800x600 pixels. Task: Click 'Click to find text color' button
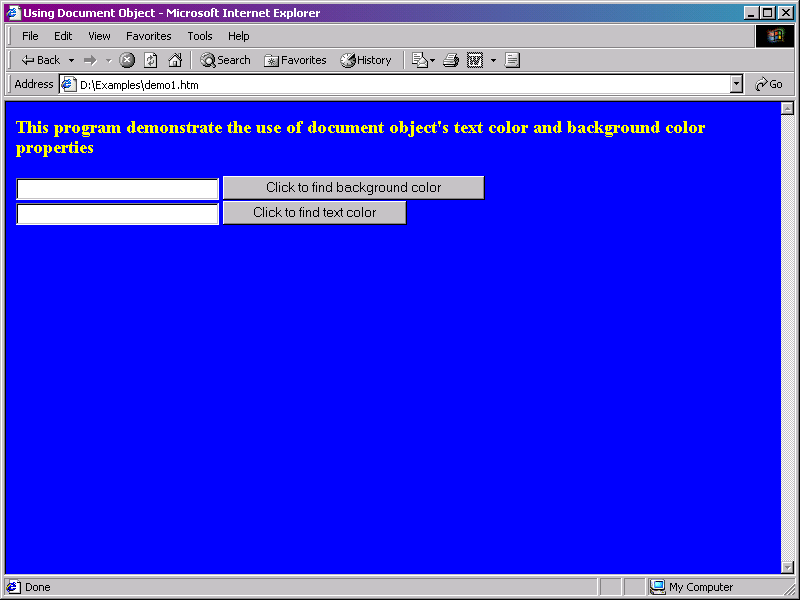click(x=314, y=213)
